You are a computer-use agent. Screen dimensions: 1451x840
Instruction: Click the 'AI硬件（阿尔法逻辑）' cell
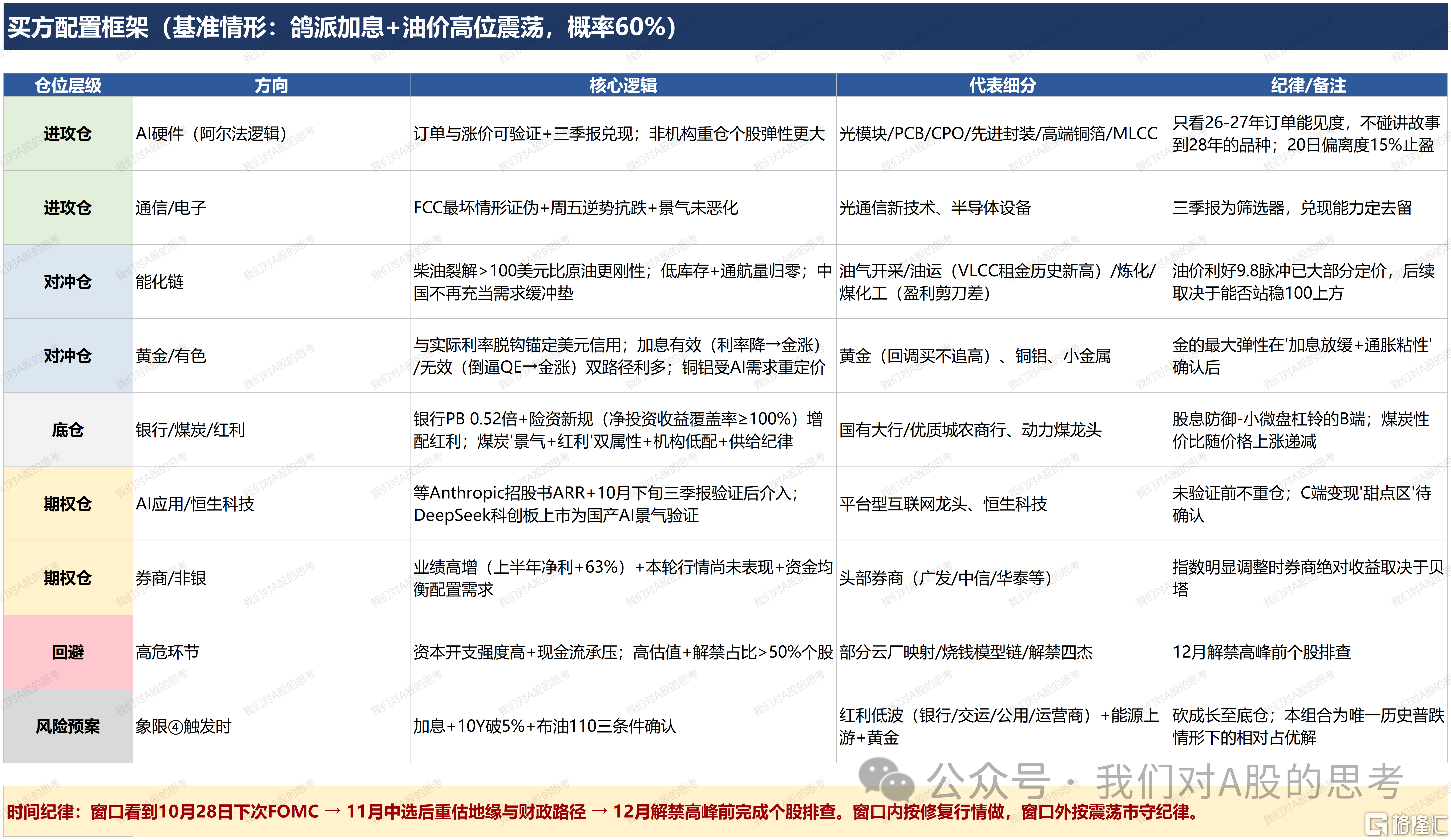tap(272, 134)
